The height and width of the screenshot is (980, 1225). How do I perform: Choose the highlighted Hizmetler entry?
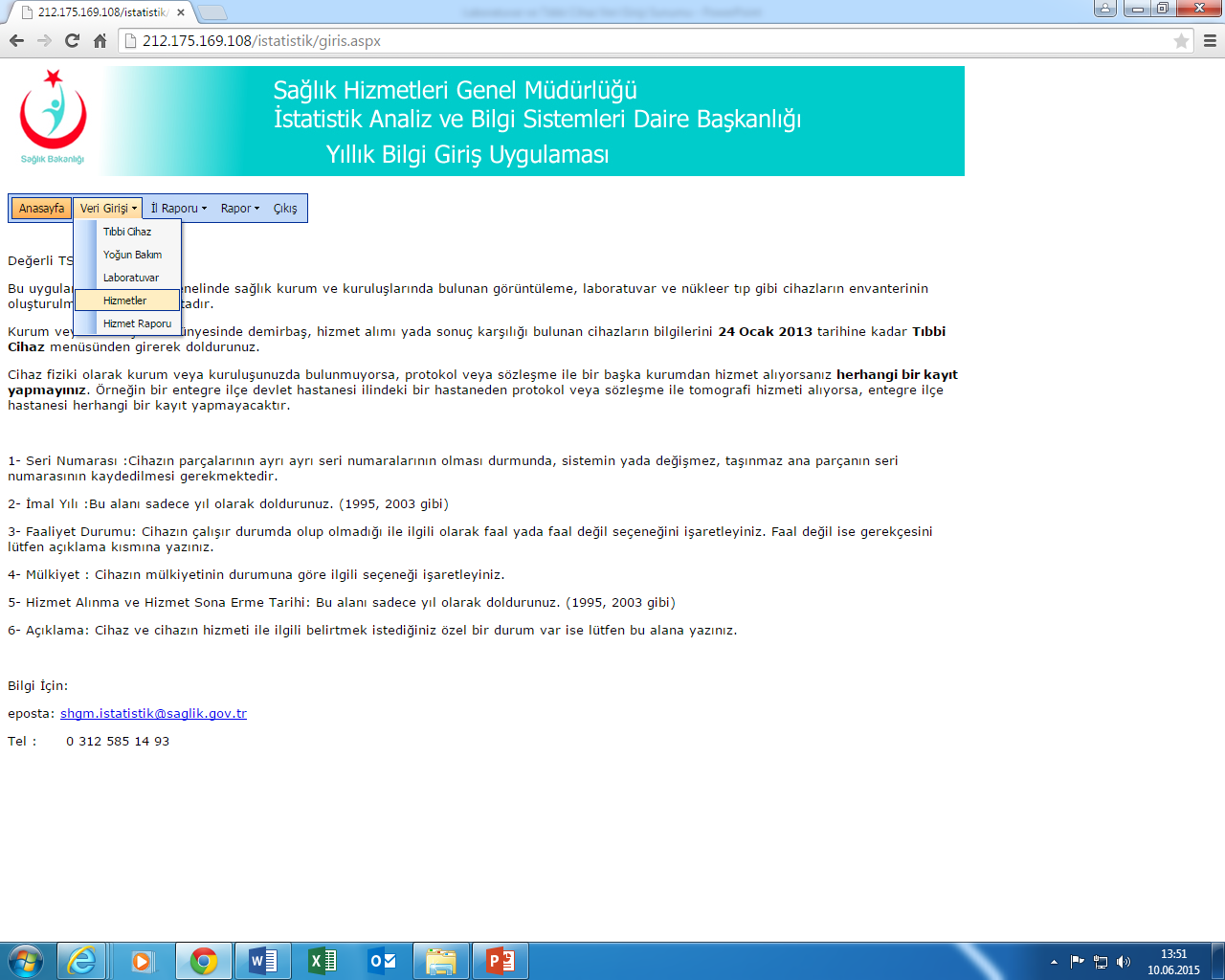click(x=127, y=301)
